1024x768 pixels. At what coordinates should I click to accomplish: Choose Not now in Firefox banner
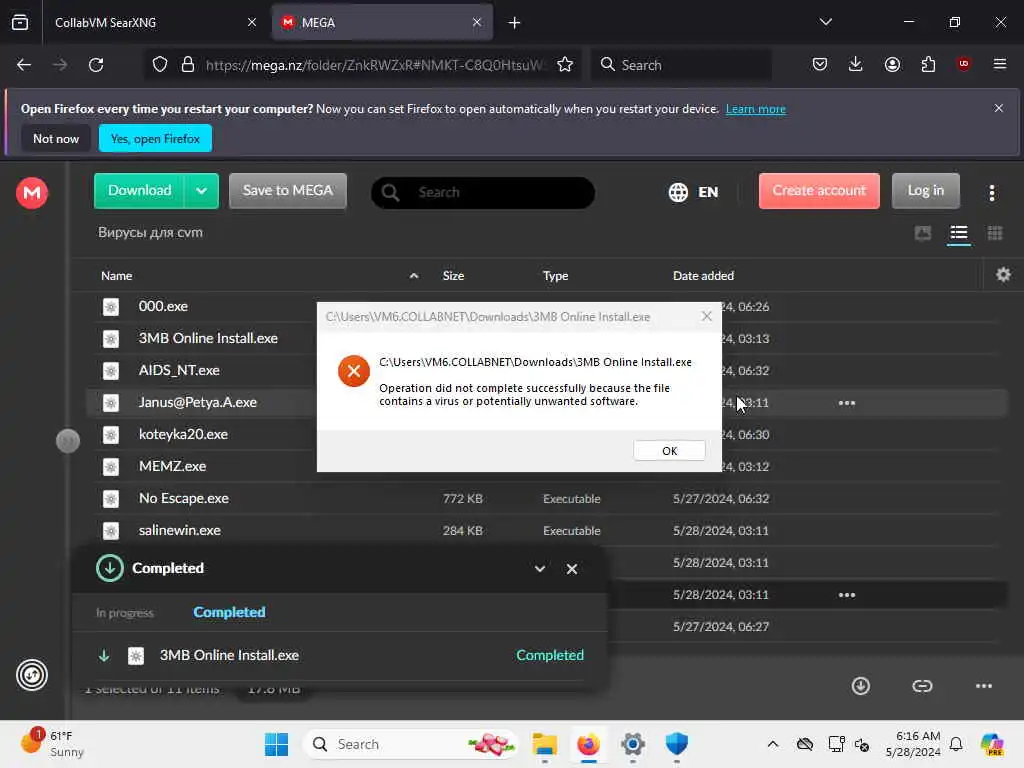56,138
